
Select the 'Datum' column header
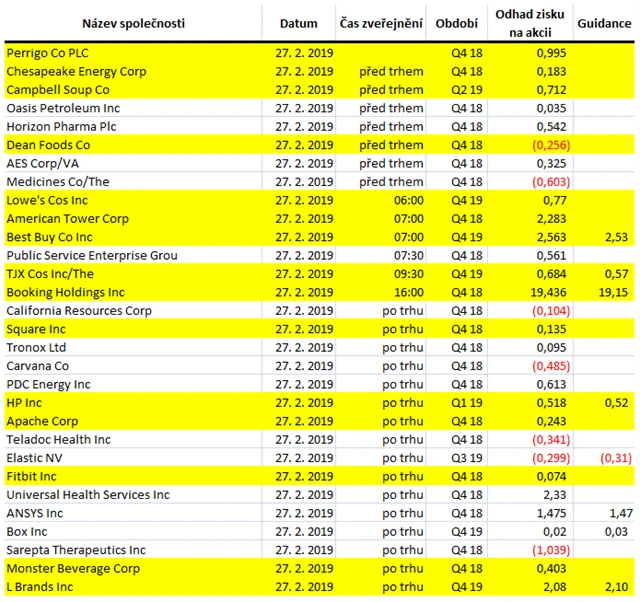299,23
